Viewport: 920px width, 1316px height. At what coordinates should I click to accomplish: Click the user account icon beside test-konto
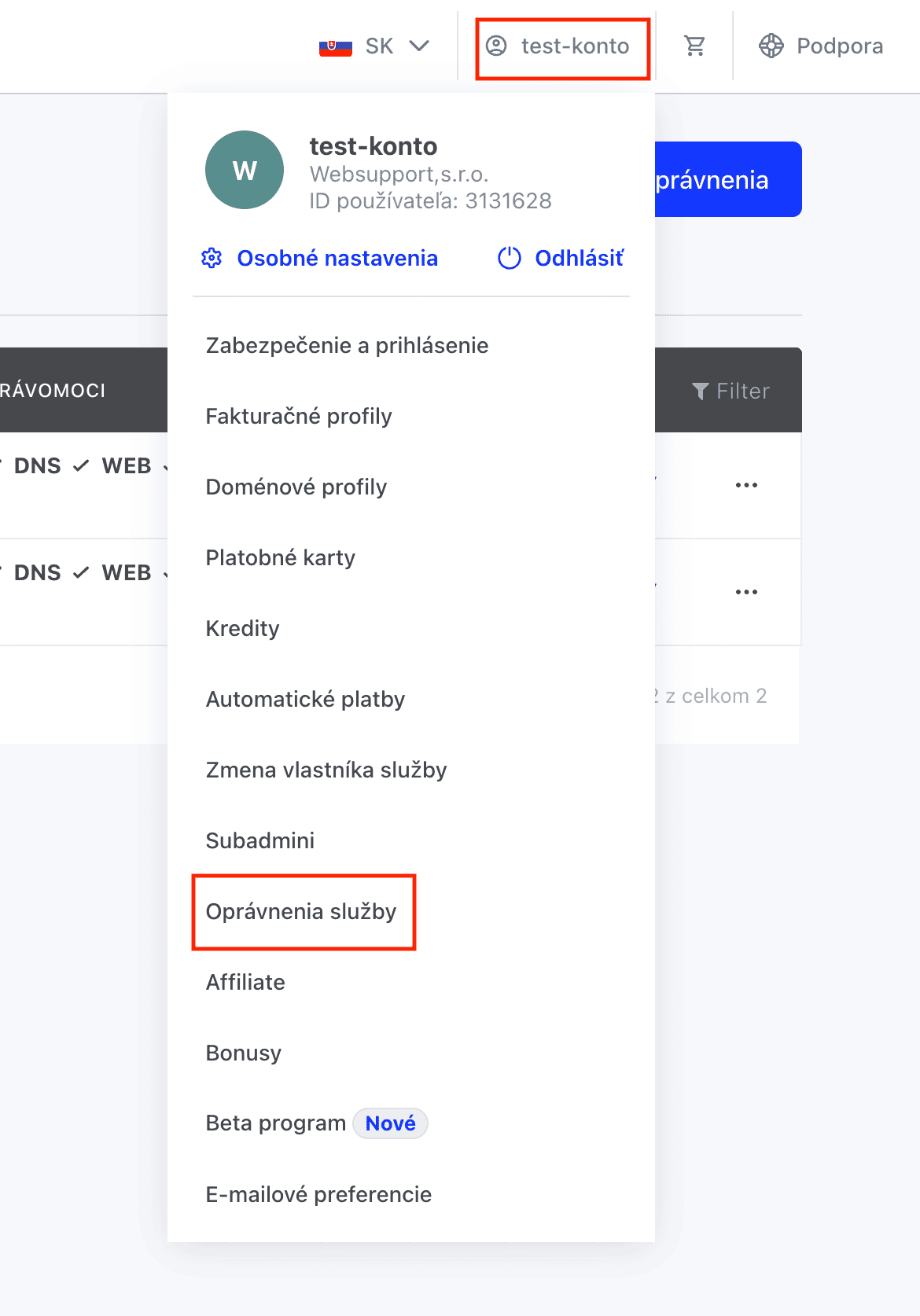(x=496, y=46)
